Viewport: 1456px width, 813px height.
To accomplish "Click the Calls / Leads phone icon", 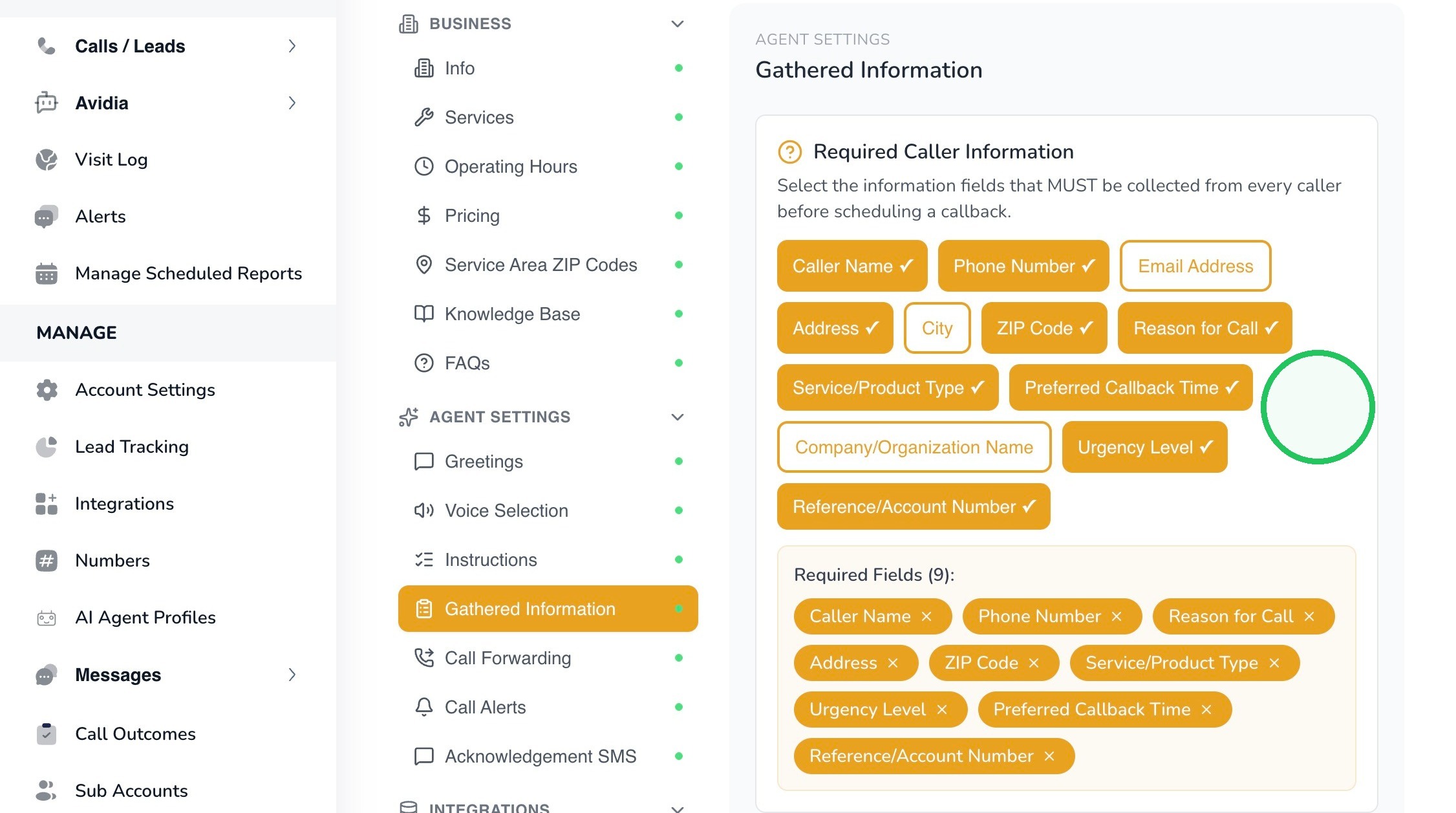I will tap(46, 46).
